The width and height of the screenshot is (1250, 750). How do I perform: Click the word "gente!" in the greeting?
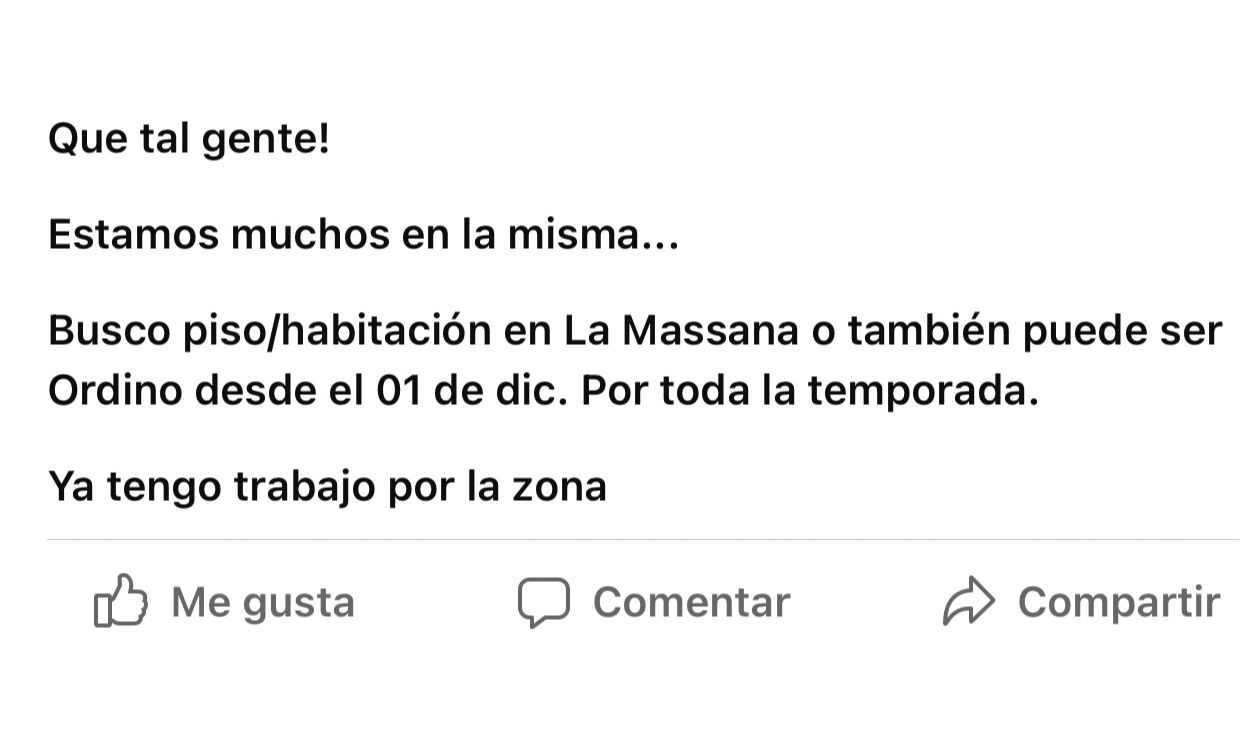click(x=265, y=139)
